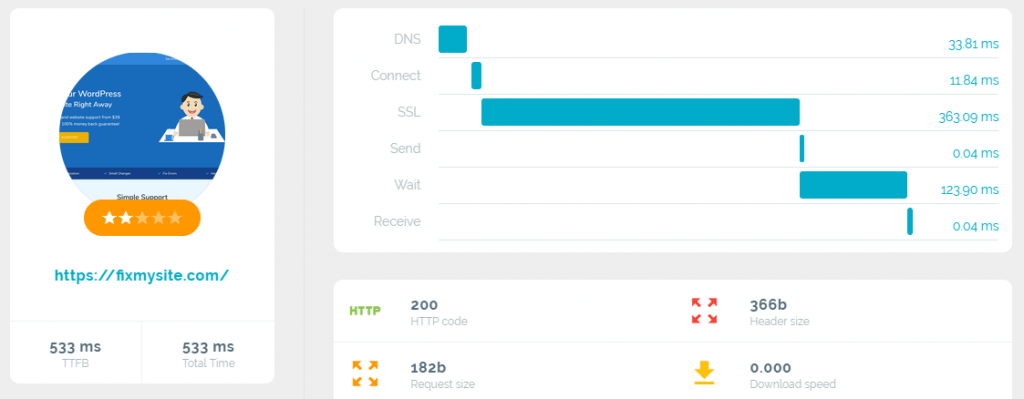Click the small Send timing bar

pyautogui.click(x=802, y=148)
